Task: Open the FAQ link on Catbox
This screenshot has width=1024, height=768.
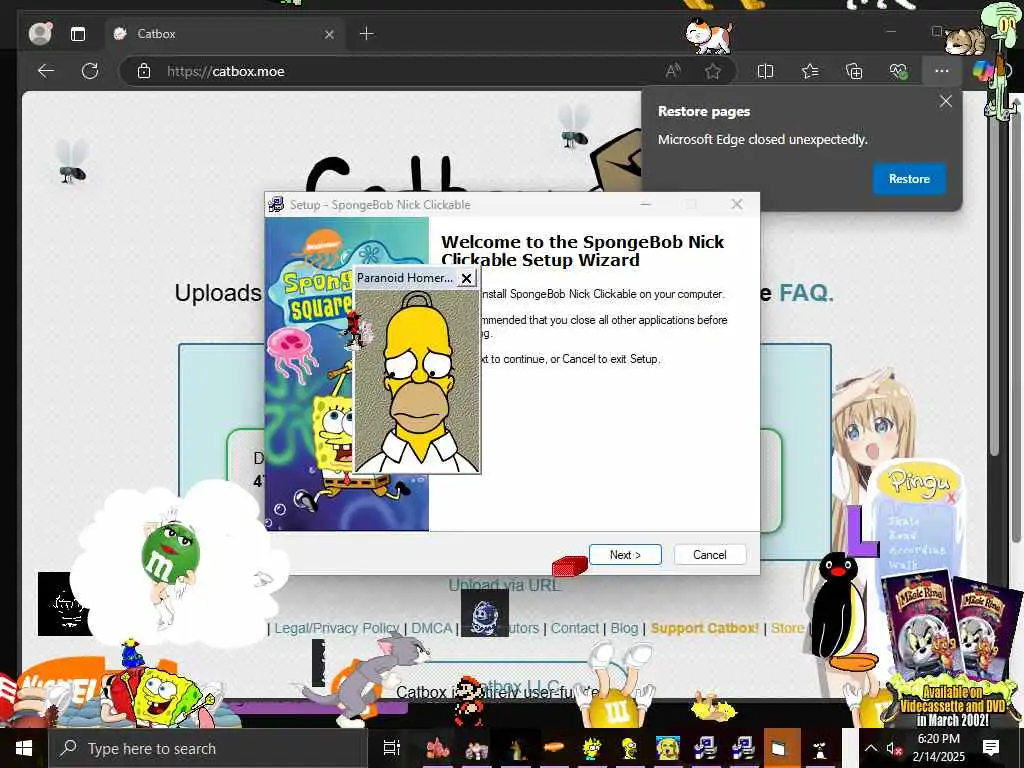Action: pyautogui.click(x=806, y=293)
